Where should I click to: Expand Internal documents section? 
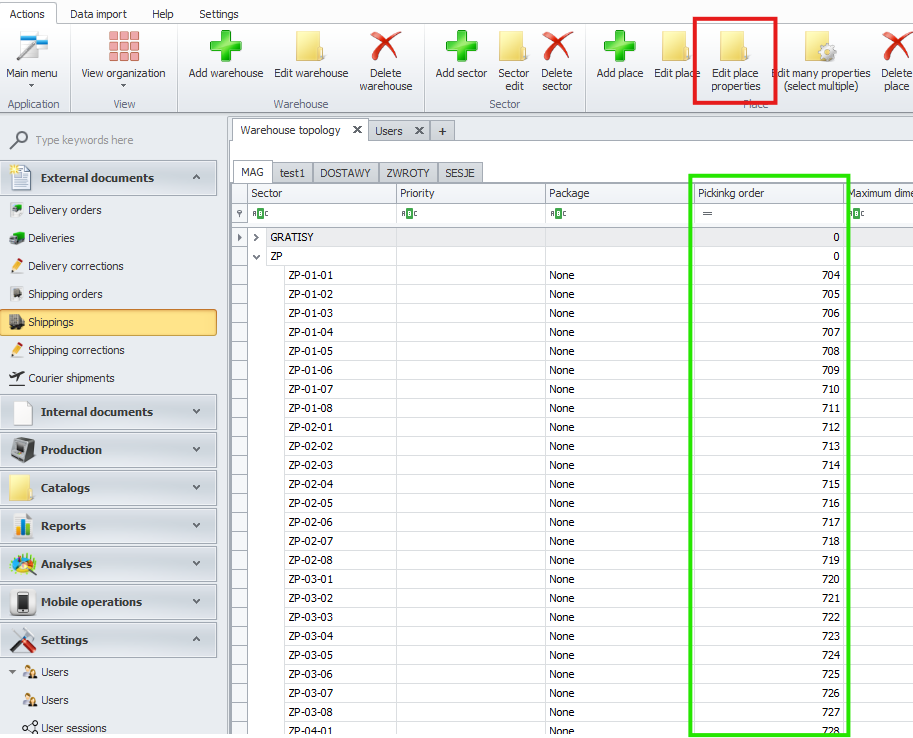(x=197, y=411)
